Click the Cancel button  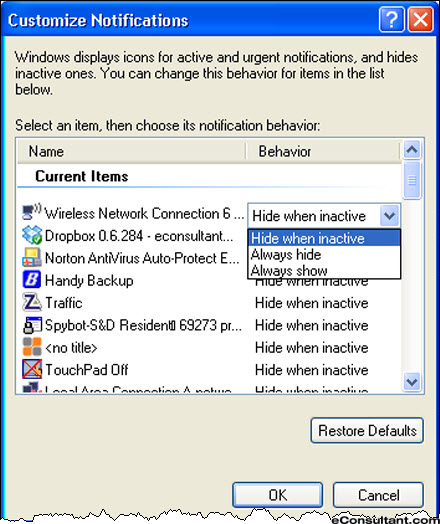point(378,495)
